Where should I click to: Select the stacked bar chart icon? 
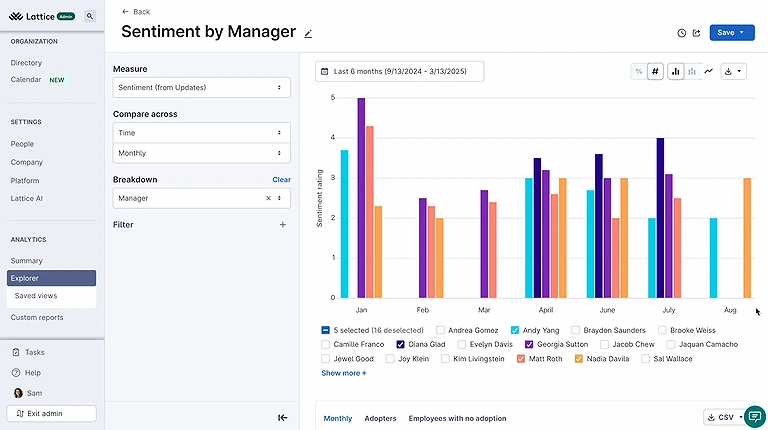pos(692,72)
